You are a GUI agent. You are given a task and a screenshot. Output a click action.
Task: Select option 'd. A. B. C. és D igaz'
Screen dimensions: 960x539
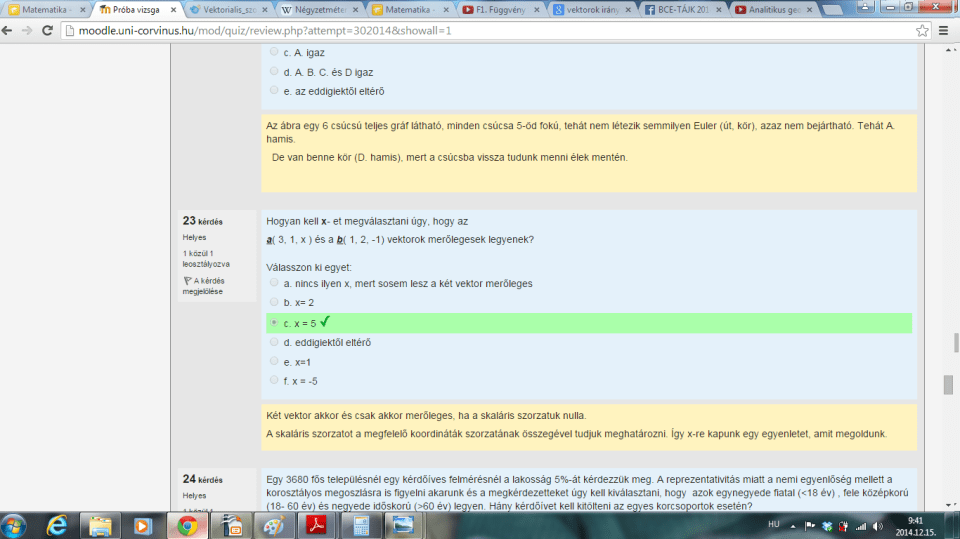coord(274,72)
